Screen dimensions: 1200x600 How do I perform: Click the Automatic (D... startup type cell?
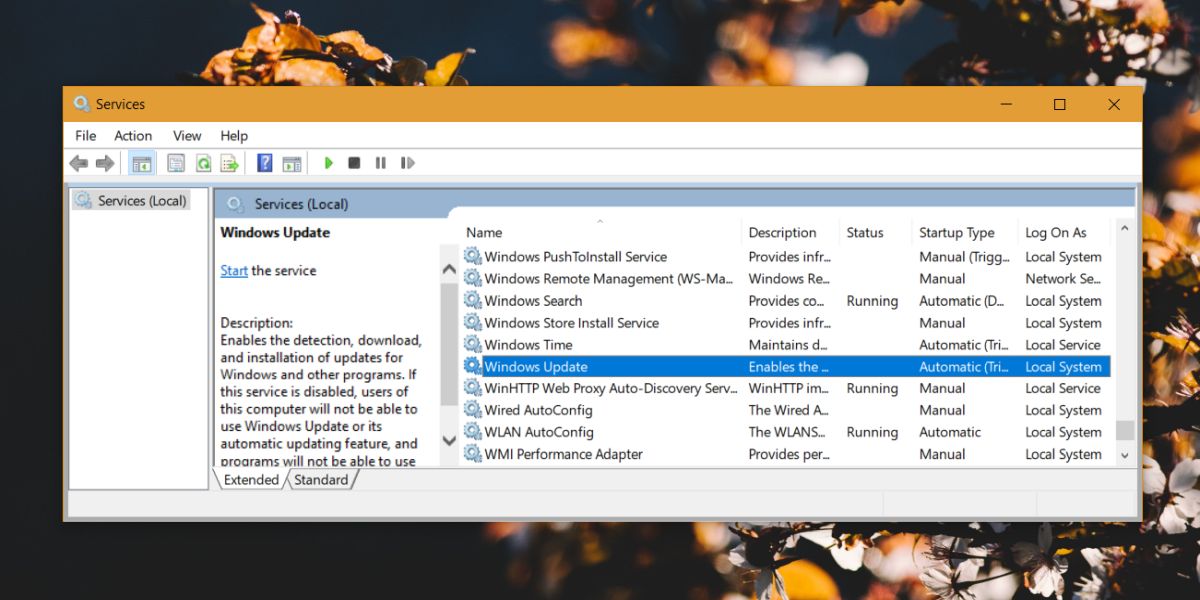point(962,301)
